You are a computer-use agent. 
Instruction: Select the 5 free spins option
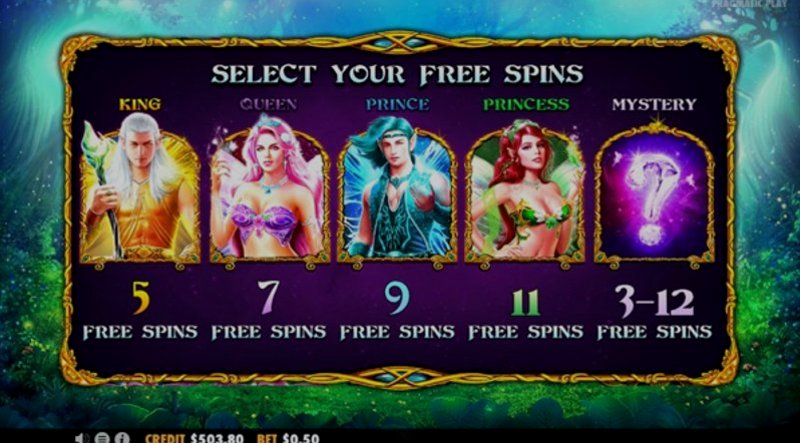[x=140, y=310]
